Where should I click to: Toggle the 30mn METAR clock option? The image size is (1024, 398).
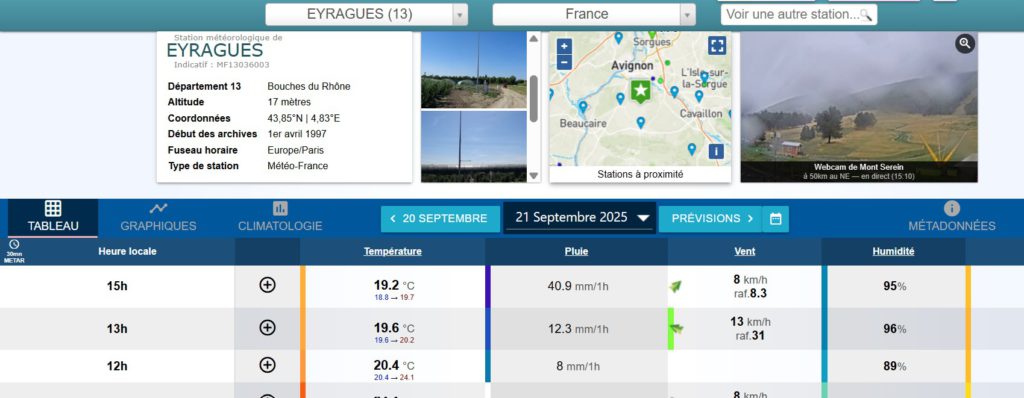14,251
